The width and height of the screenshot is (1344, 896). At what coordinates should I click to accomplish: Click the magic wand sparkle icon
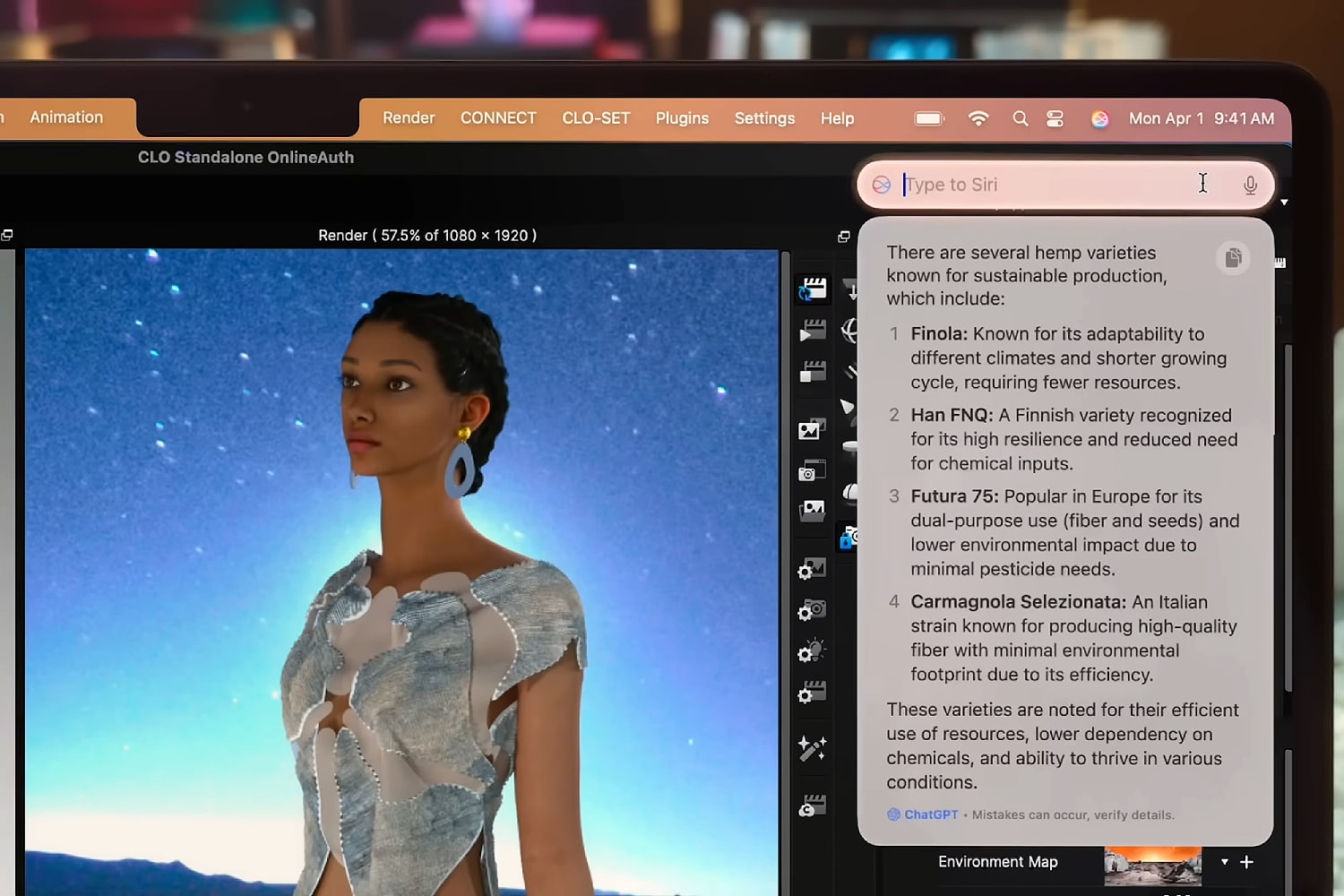[x=812, y=748]
